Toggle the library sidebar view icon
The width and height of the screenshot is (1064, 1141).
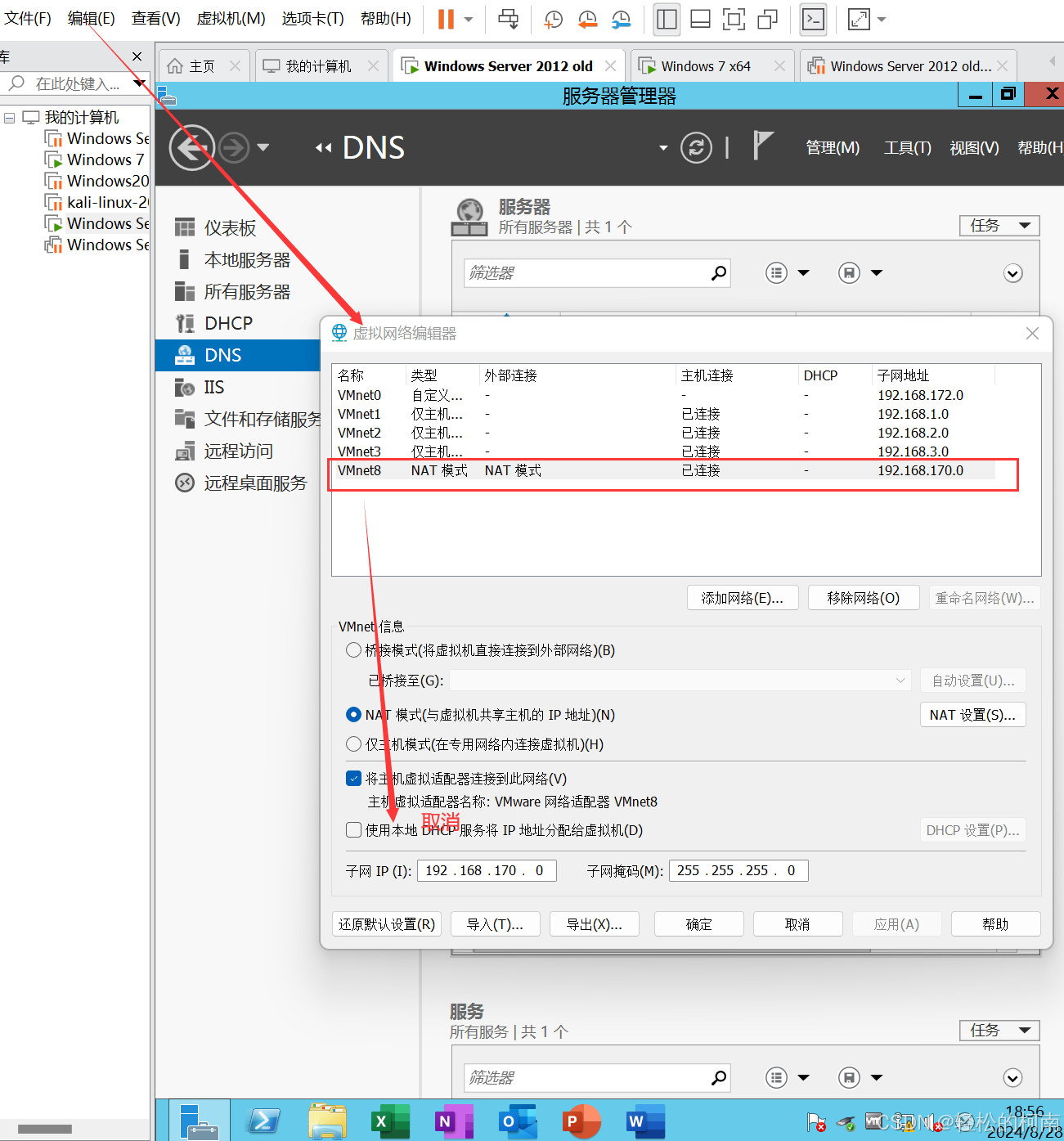667,19
